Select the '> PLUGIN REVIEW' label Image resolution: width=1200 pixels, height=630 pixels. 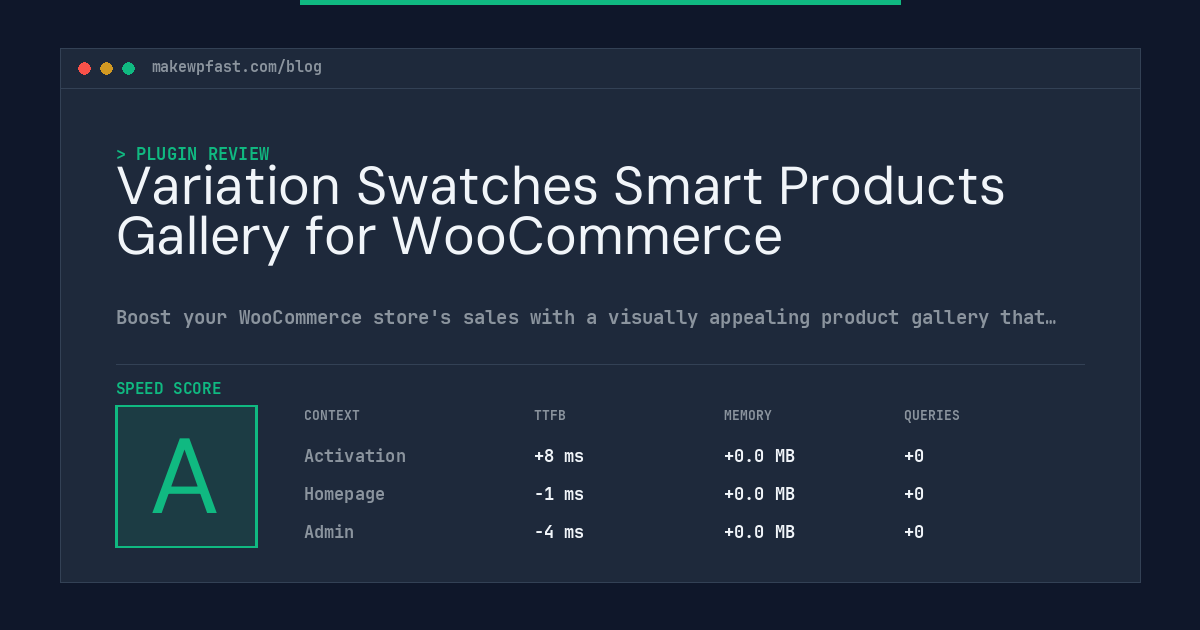click(193, 154)
